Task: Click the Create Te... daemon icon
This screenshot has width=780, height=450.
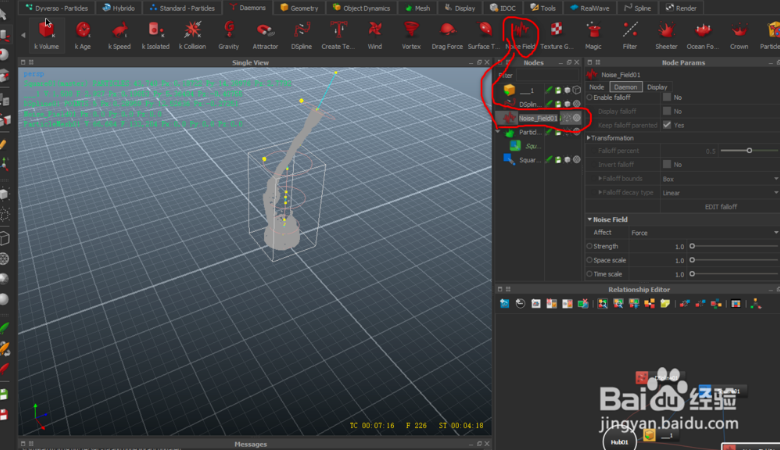Action: click(x=338, y=30)
